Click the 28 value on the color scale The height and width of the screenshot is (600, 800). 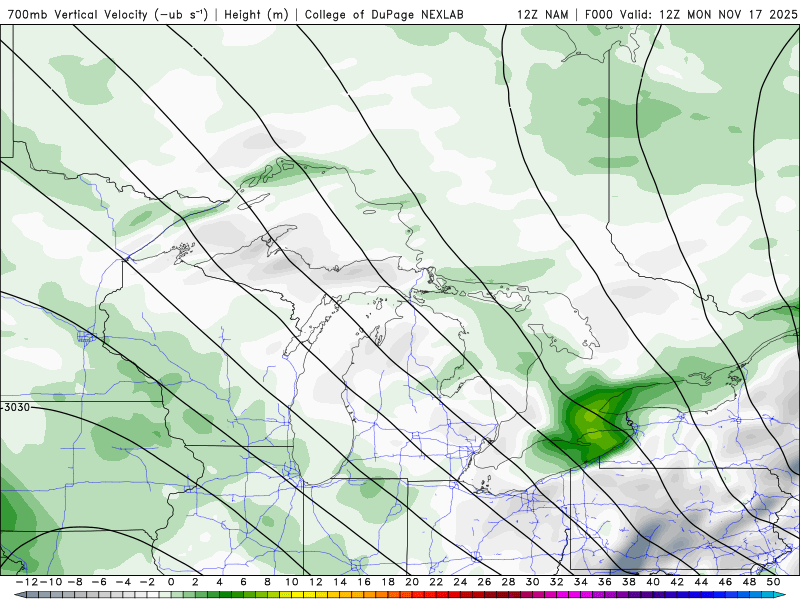coord(509,582)
